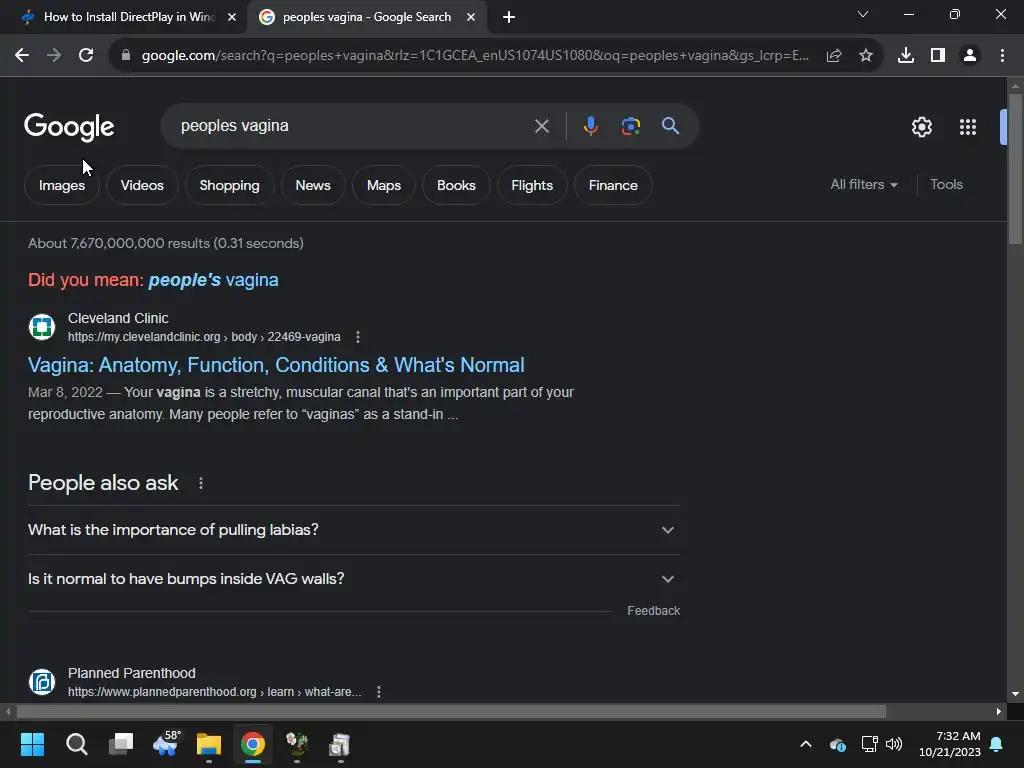This screenshot has width=1024, height=768.
Task: Close the peoples vagina Google Search tab
Action: [471, 17]
